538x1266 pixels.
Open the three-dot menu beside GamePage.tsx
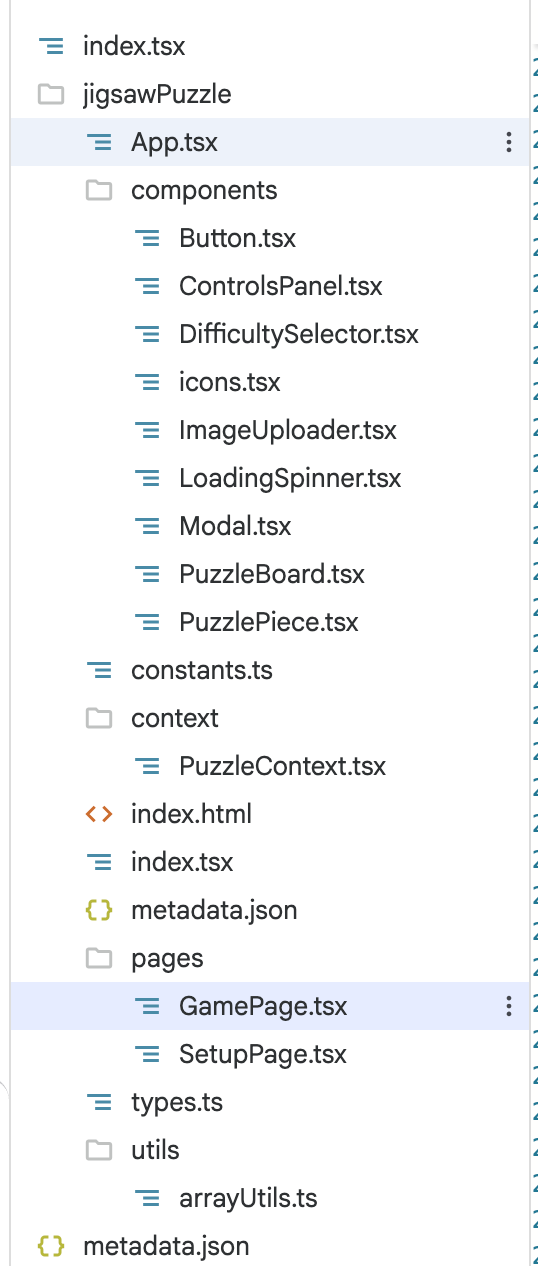(509, 1006)
